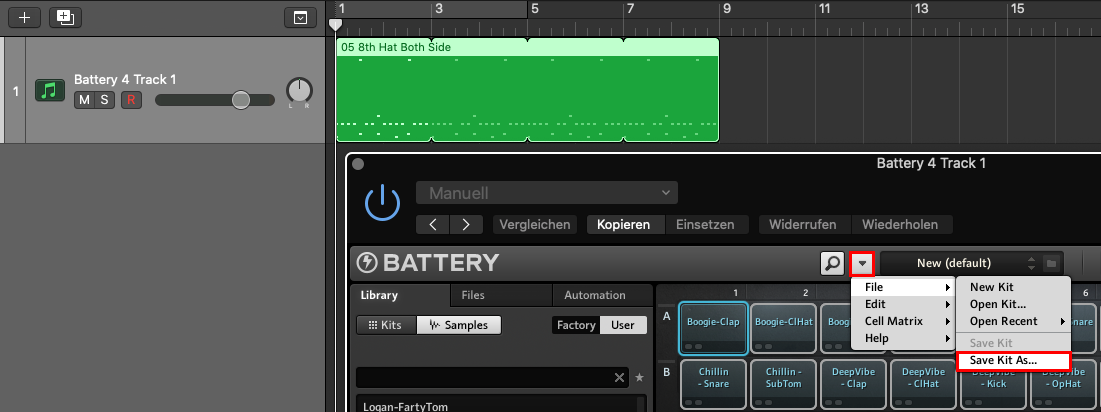Click the Kopieren button
The height and width of the screenshot is (412, 1101).
tap(624, 225)
